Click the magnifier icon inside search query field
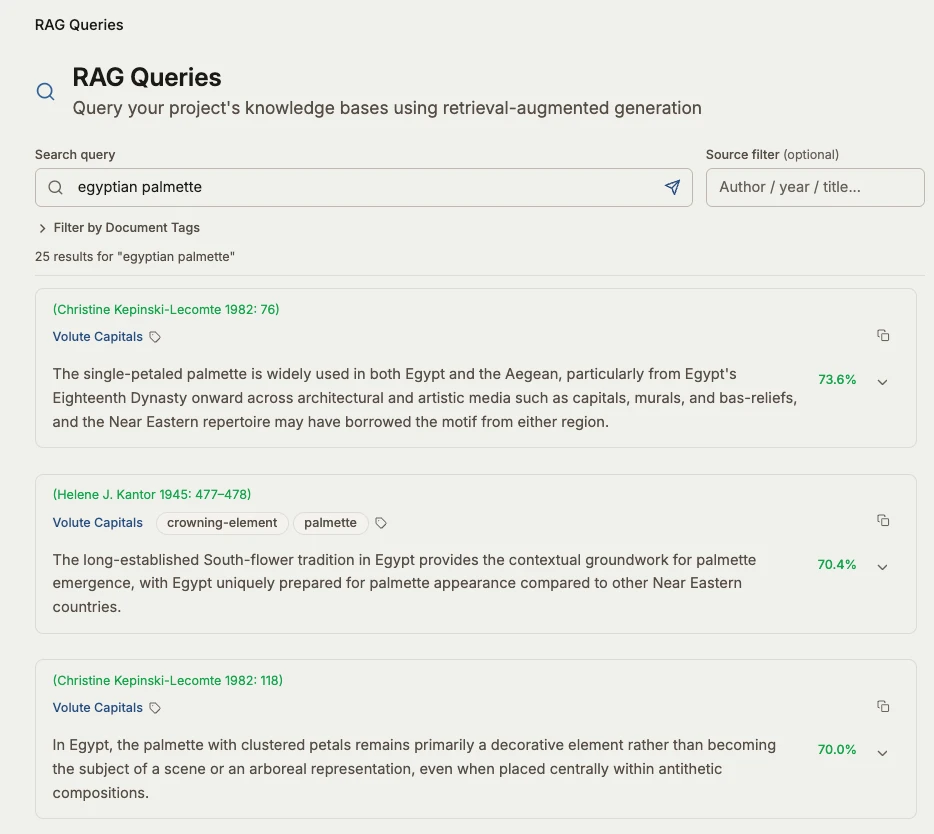934x834 pixels. 55,188
